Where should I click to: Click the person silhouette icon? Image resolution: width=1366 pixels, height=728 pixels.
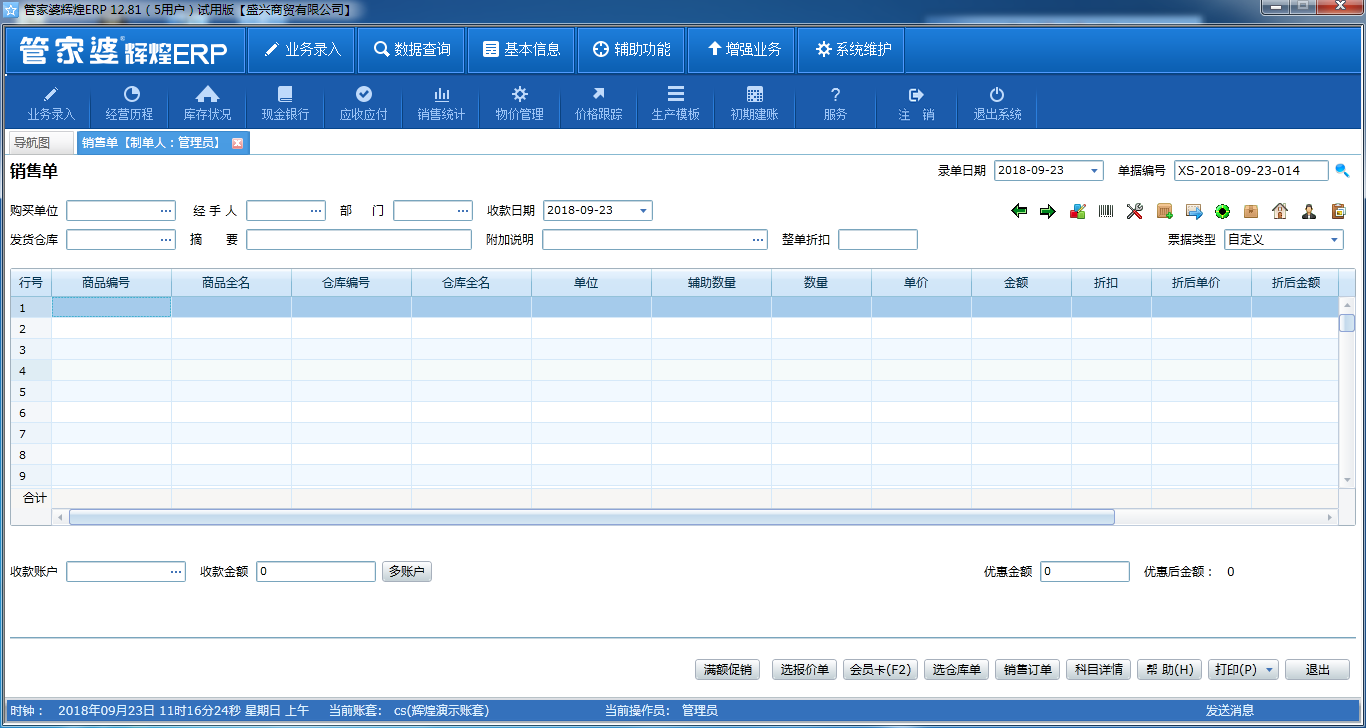click(1309, 211)
